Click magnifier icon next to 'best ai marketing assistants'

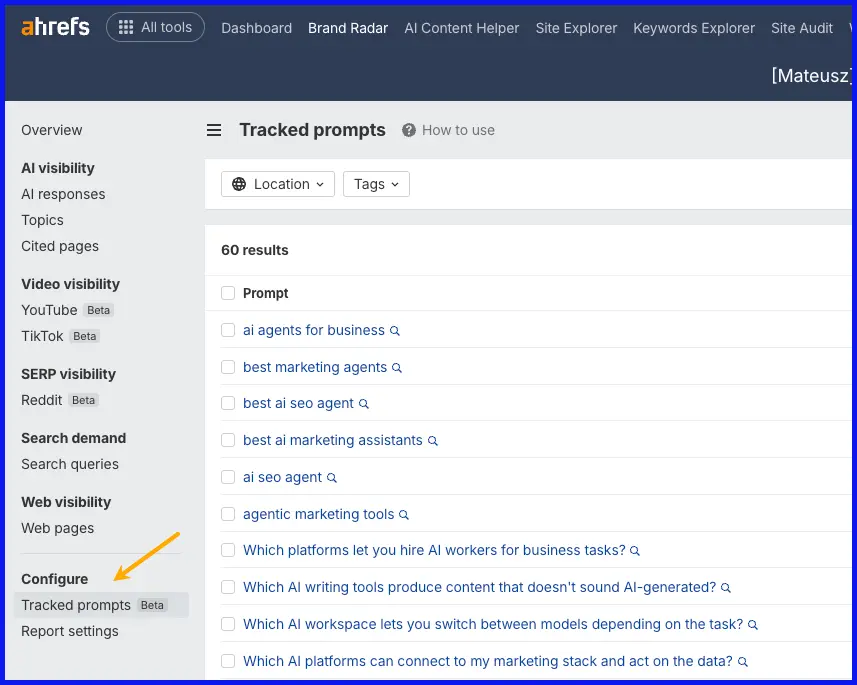click(432, 441)
